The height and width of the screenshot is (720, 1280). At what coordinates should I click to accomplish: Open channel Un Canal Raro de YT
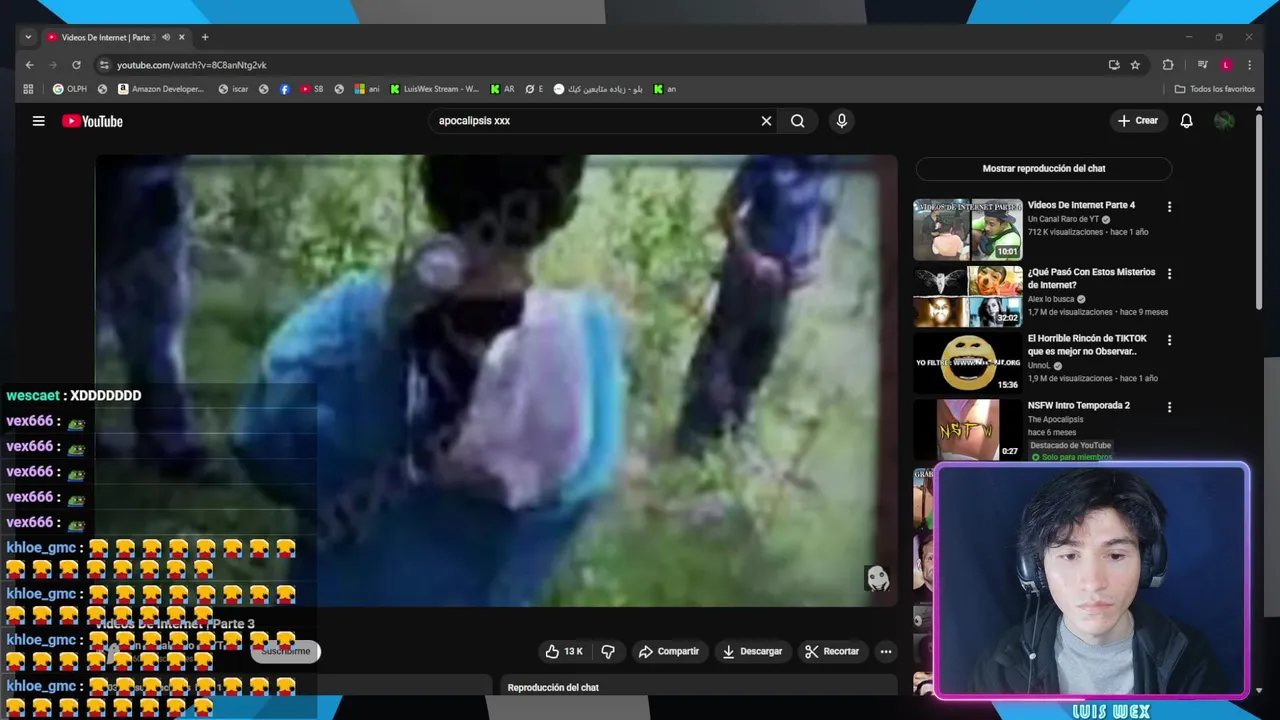(1064, 219)
